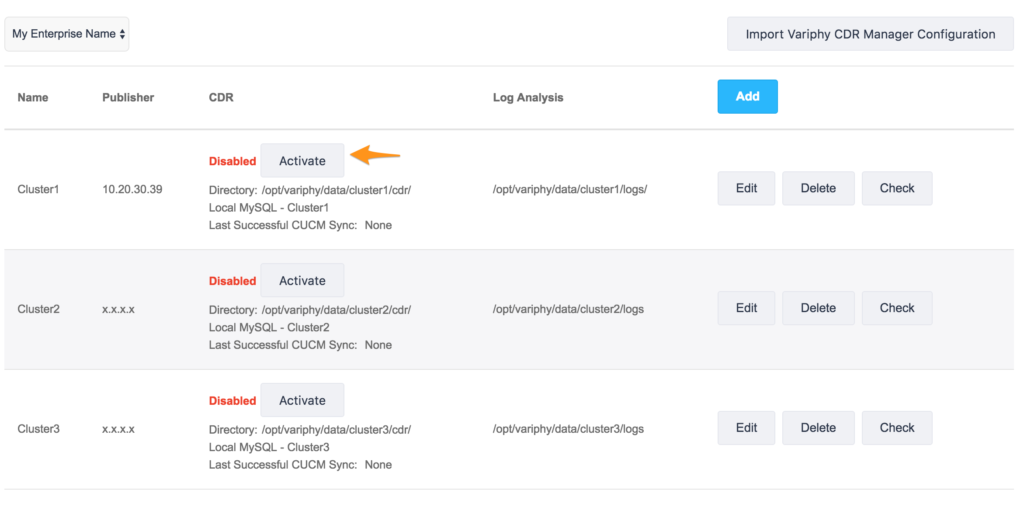The image size is (1024, 518).
Task: Click the Name column header
Action: [33, 97]
